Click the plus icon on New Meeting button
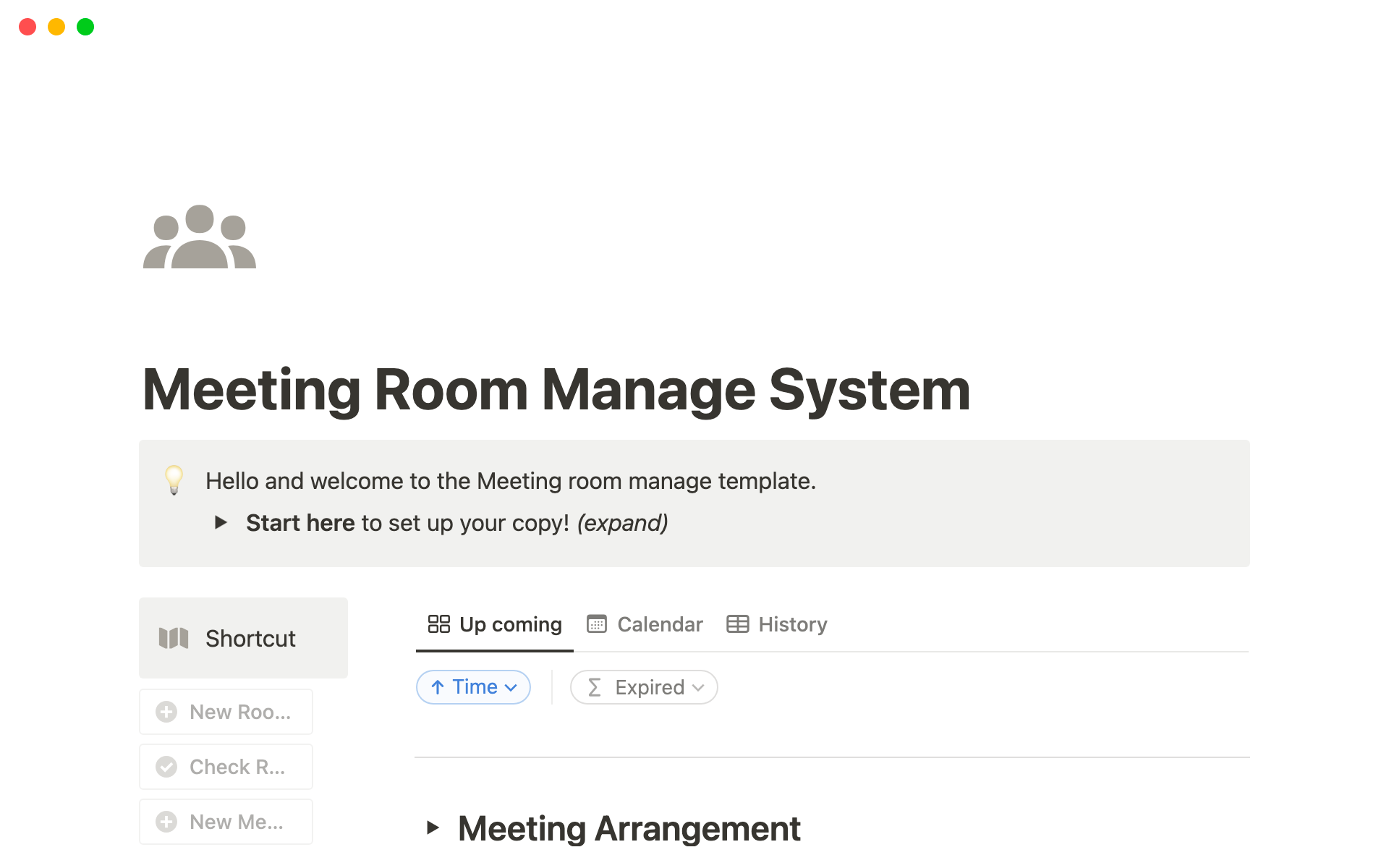 166,821
